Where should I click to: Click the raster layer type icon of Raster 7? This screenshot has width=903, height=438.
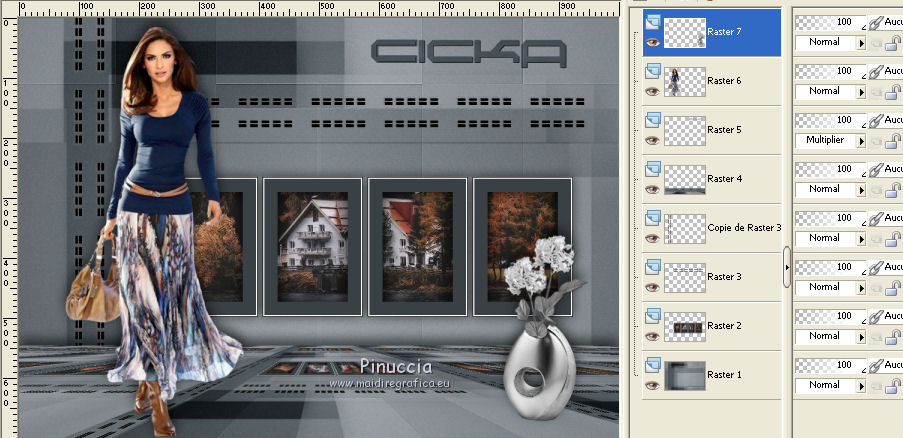pyautogui.click(x=652, y=22)
